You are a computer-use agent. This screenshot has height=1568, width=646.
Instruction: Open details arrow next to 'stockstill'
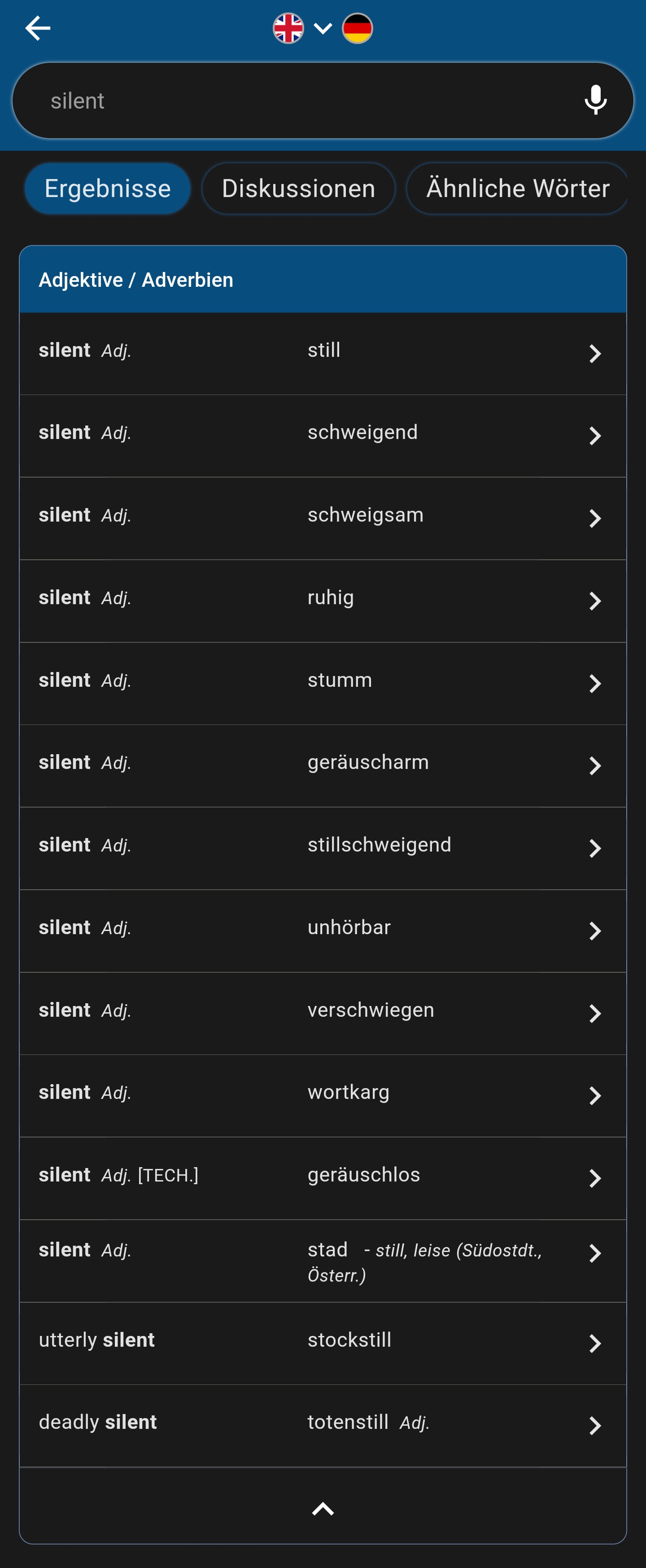pos(595,1342)
